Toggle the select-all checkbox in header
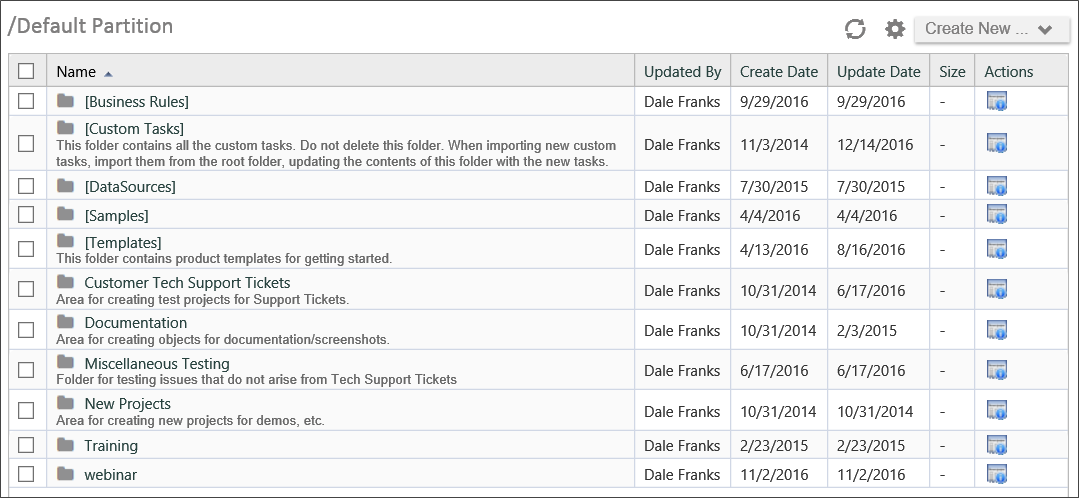Screen dimensions: 1079x498 pos(26,71)
